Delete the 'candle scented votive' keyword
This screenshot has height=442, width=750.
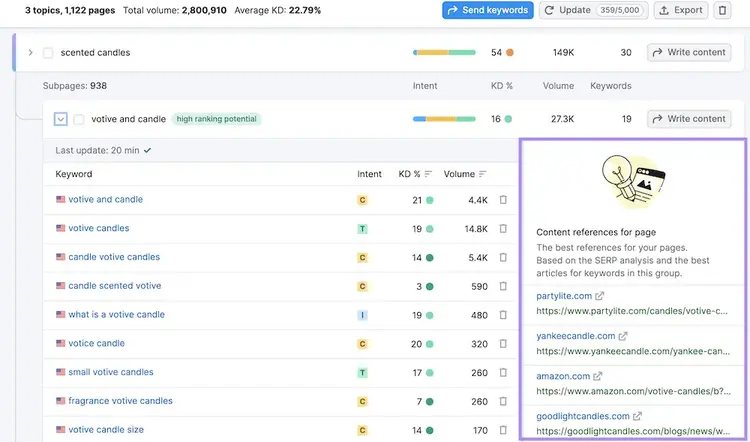click(x=503, y=286)
